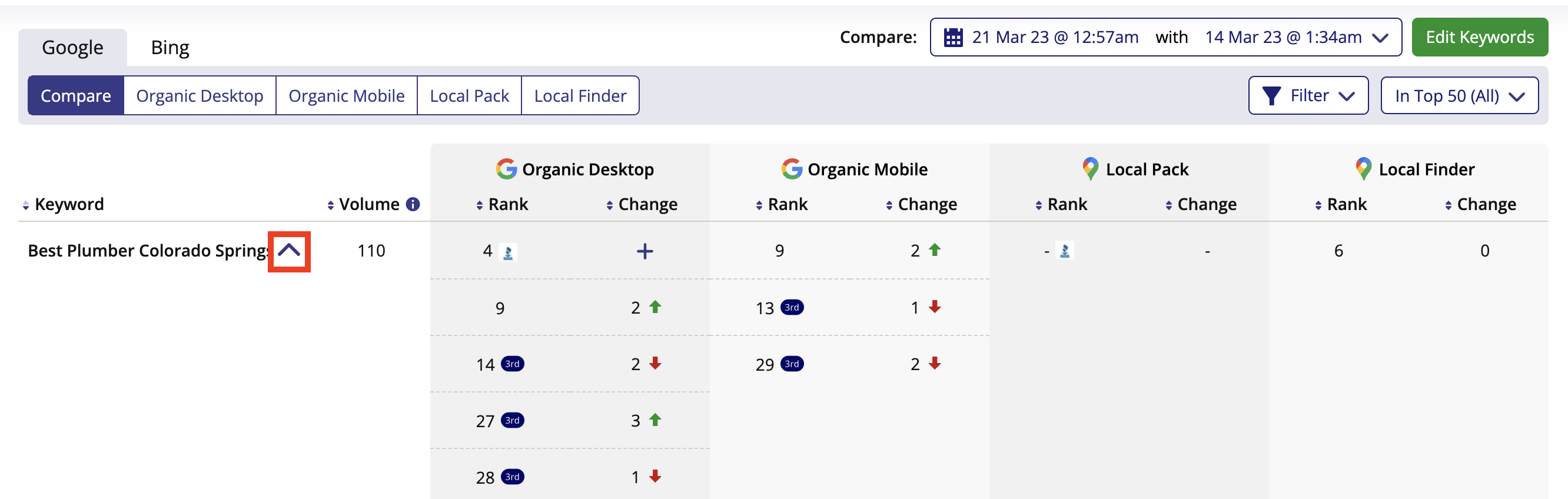Select the Compare view tab
This screenshot has height=499, width=1568.
(x=75, y=95)
